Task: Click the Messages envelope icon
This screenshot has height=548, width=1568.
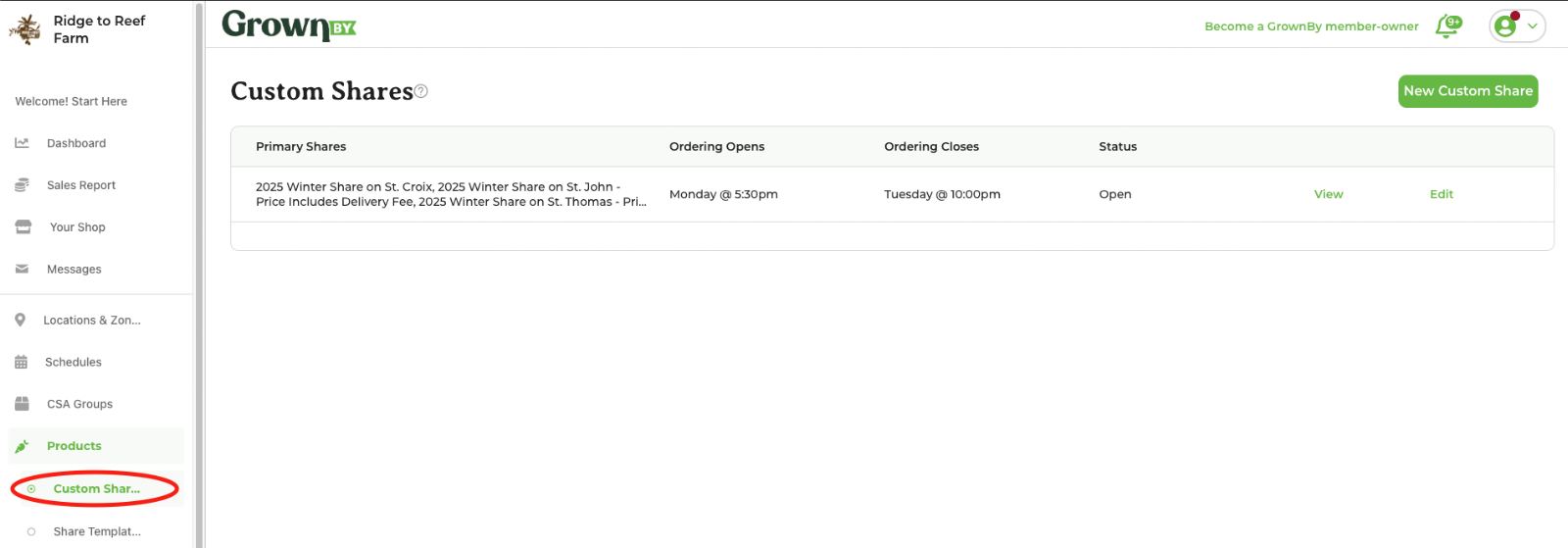Action: (22, 269)
